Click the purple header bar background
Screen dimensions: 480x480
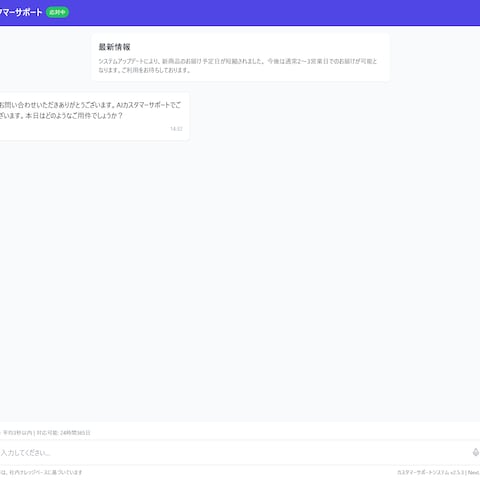pyautogui.click(x=267, y=13)
